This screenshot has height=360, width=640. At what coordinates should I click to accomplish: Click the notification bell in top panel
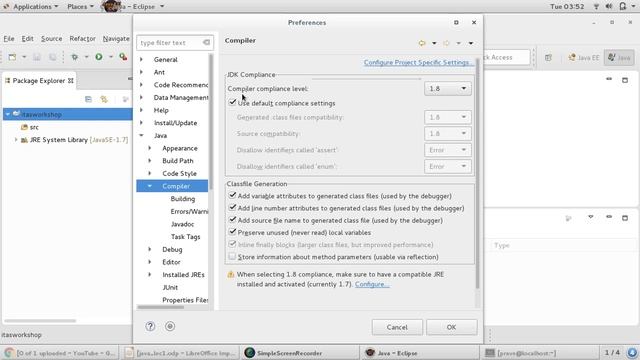pyautogui.click(x=622, y=7)
